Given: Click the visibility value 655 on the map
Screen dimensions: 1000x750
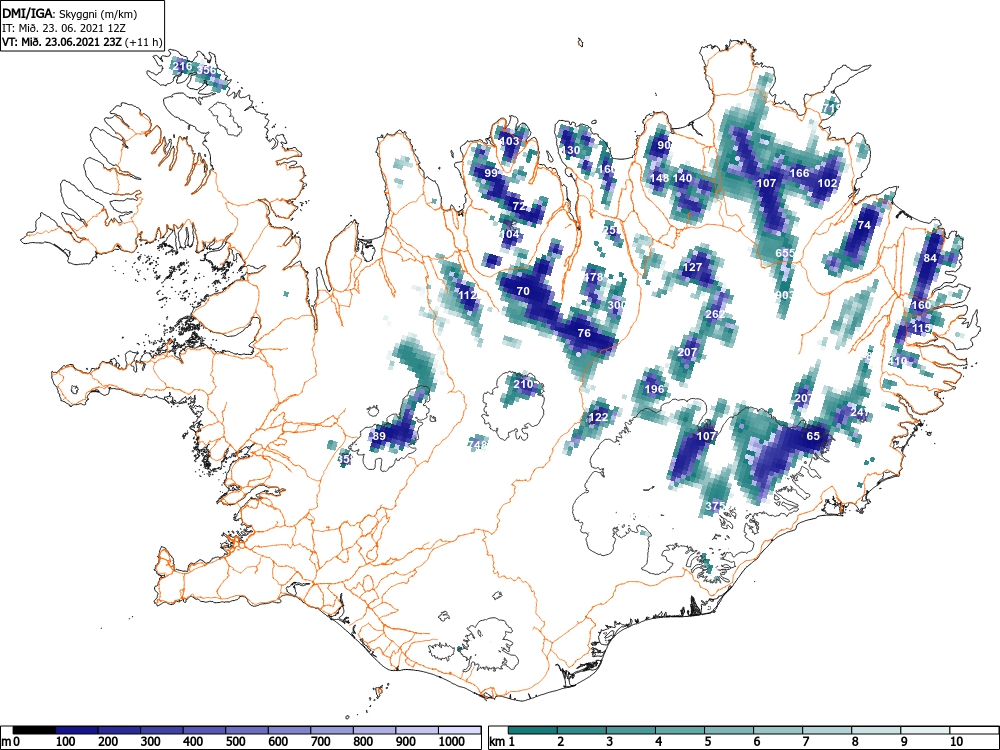Looking at the screenshot, I should coord(785,253).
